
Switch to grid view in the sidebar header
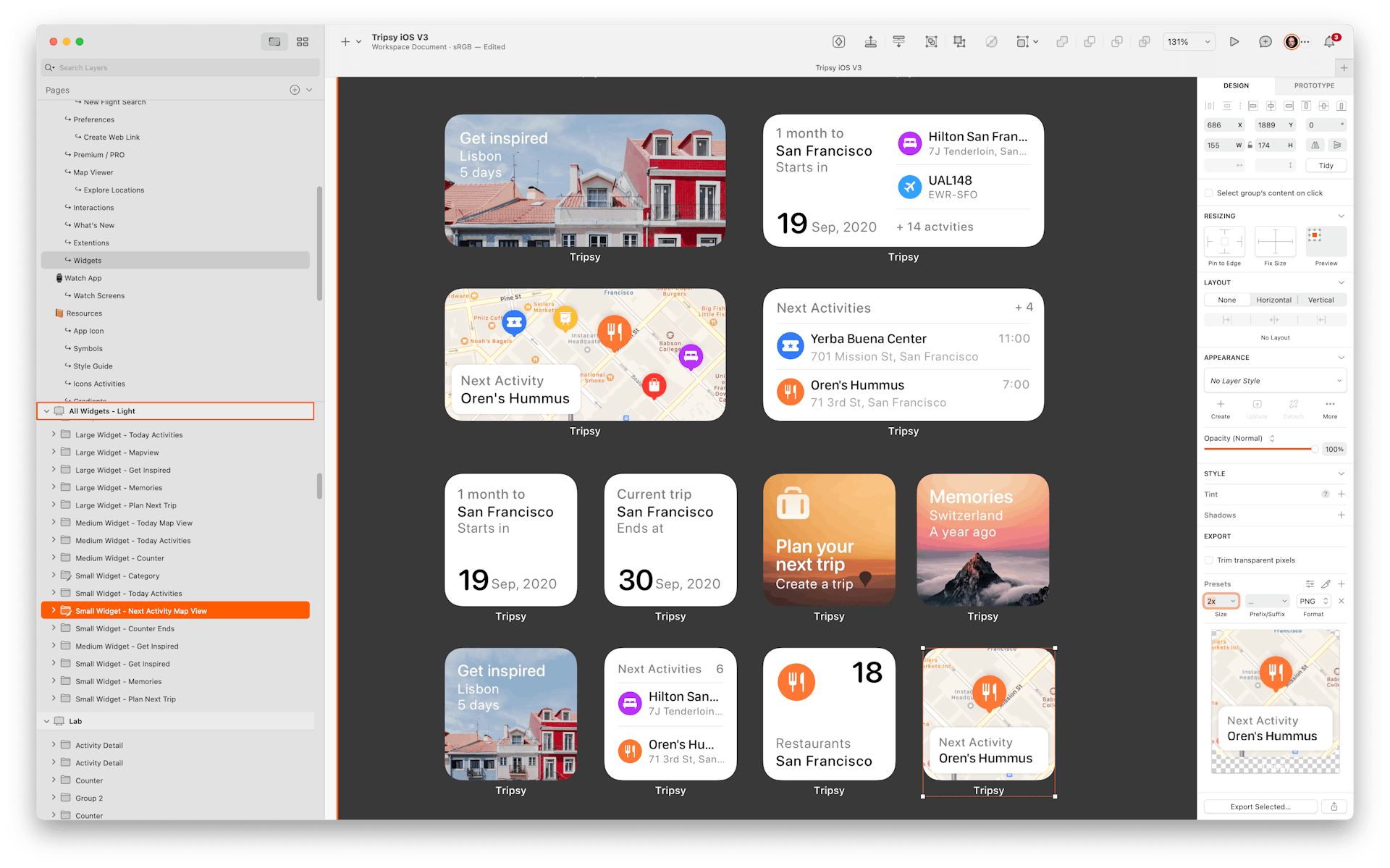[303, 41]
